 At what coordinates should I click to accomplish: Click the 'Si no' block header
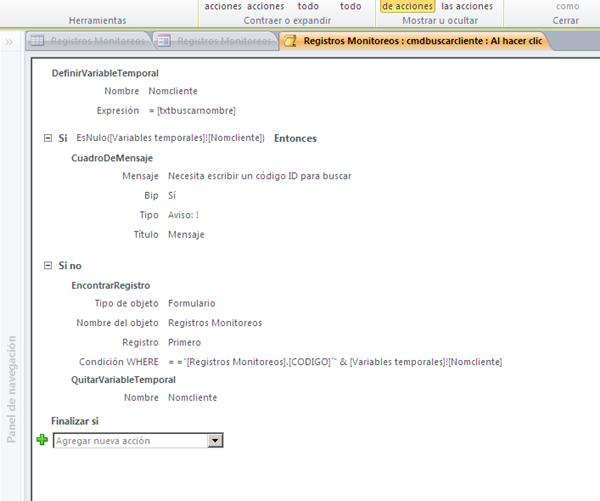[x=70, y=266]
